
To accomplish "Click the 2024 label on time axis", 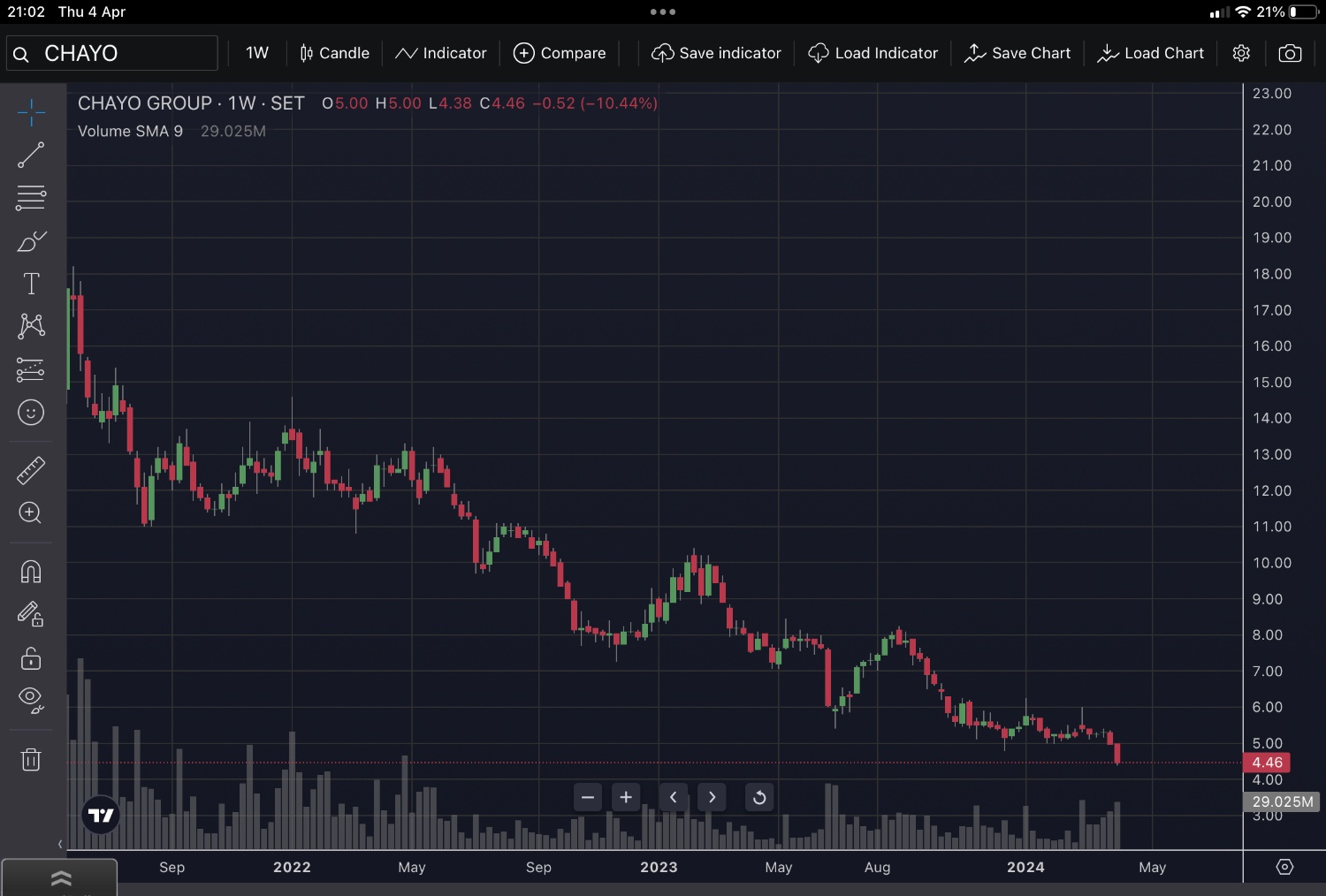I will (1025, 867).
